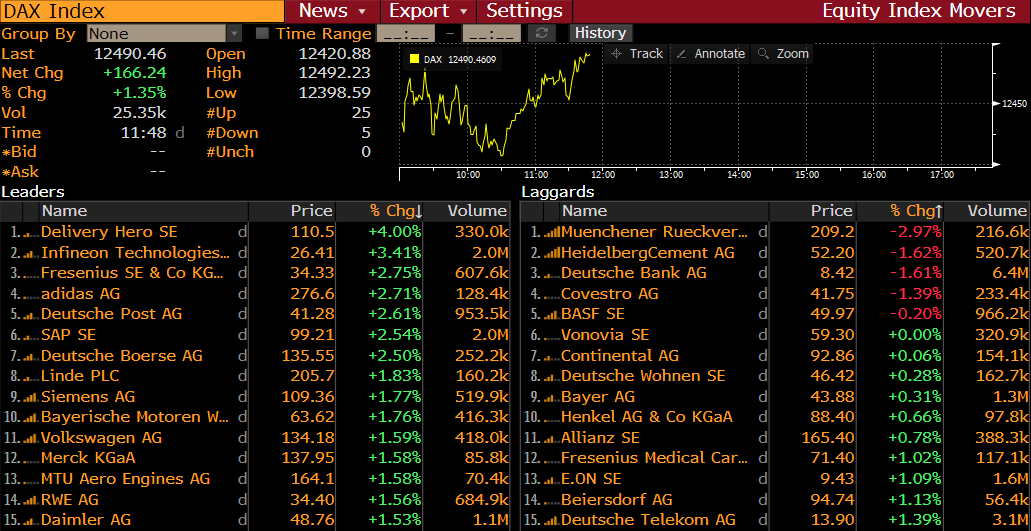Open the Settings menu
Screen dimensions: 1031x531
[524, 11]
